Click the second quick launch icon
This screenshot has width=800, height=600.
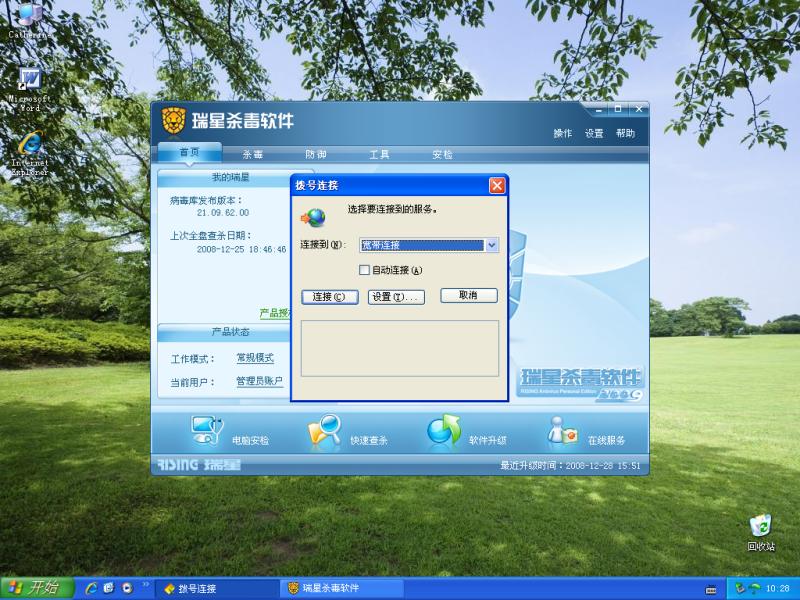(x=109, y=588)
